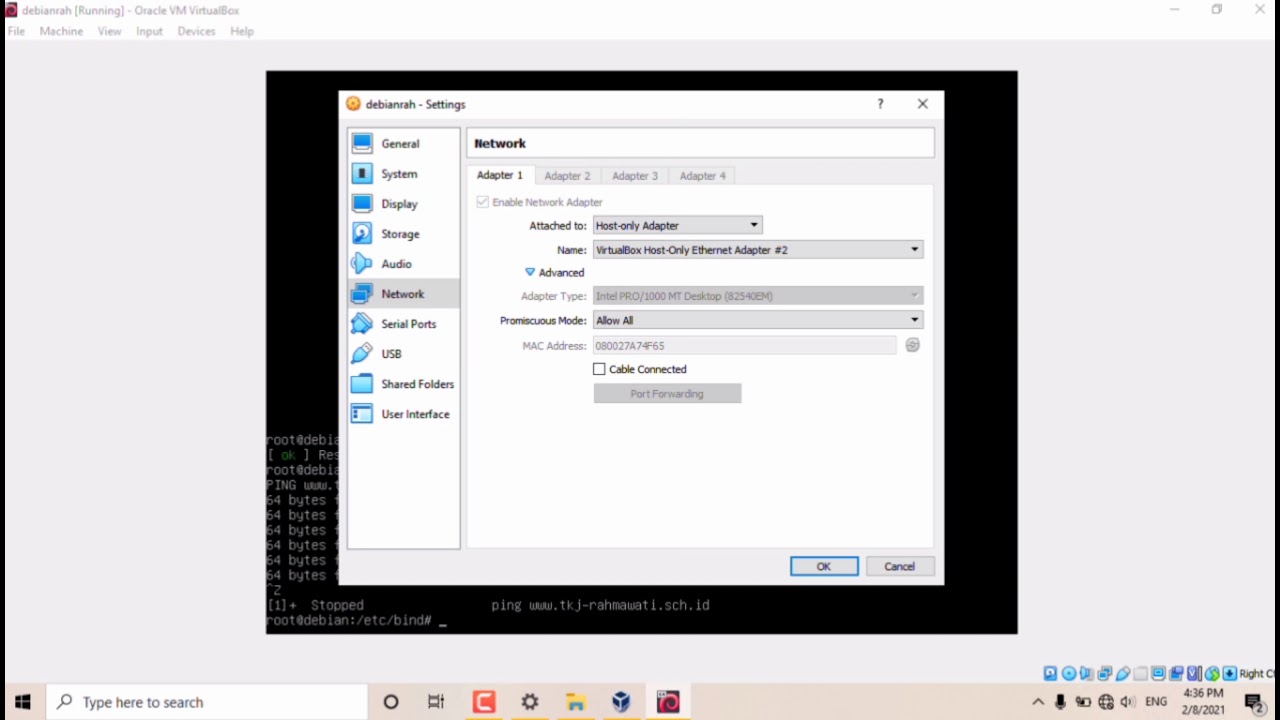The width and height of the screenshot is (1280, 720).
Task: Open the Attached to dropdown
Action: [677, 225]
